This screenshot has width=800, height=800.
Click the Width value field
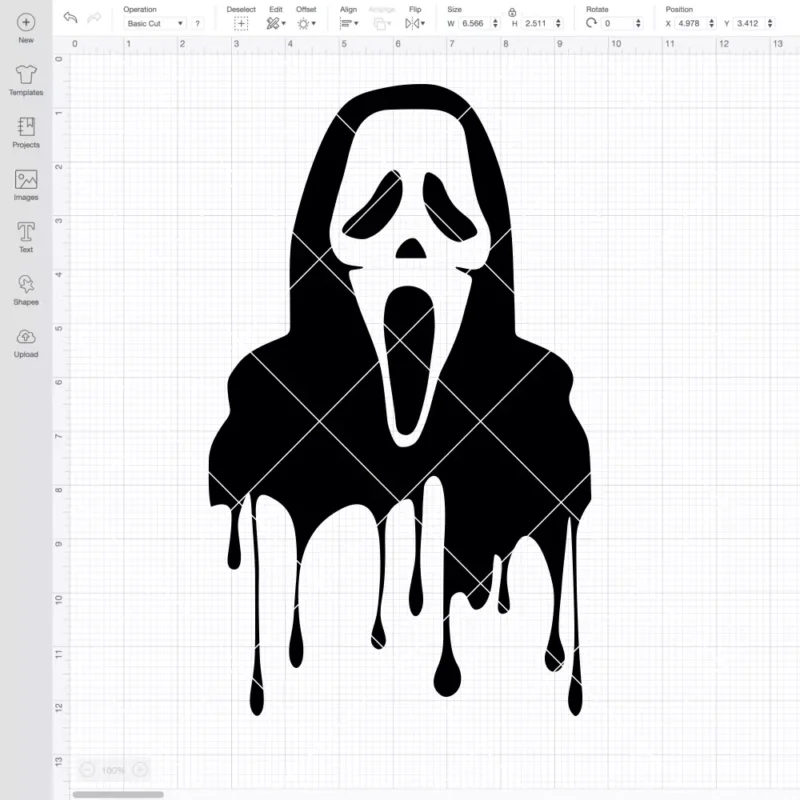474,23
